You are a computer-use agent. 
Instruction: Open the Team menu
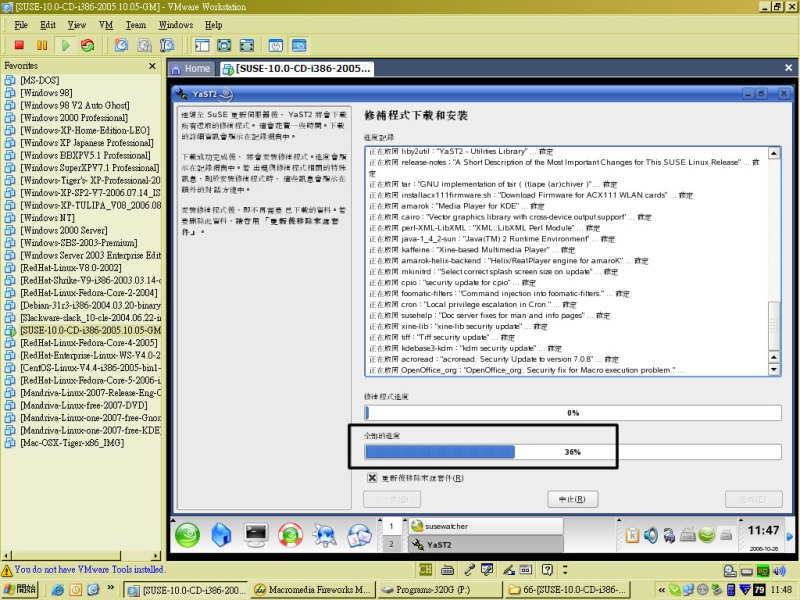pos(136,24)
